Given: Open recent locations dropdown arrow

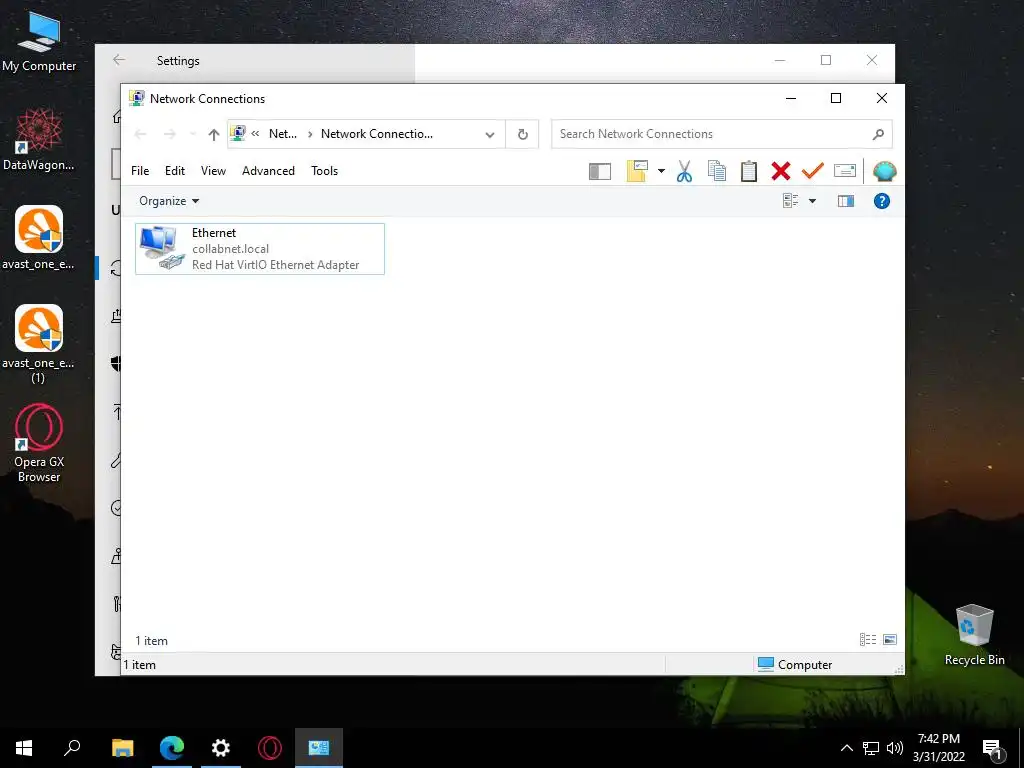Looking at the screenshot, I should [x=193, y=135].
